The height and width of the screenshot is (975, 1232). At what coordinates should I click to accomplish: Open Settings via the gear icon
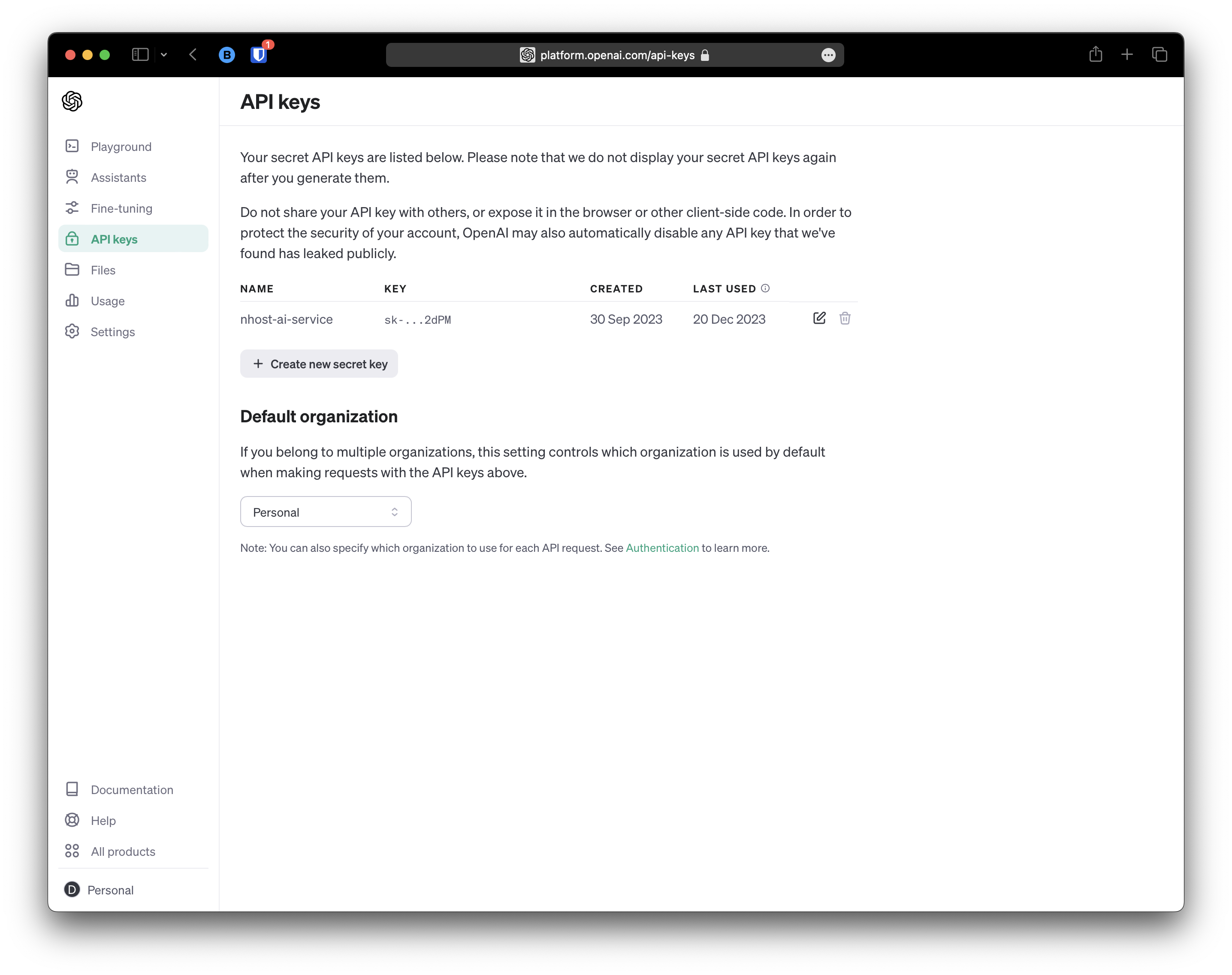tap(72, 331)
